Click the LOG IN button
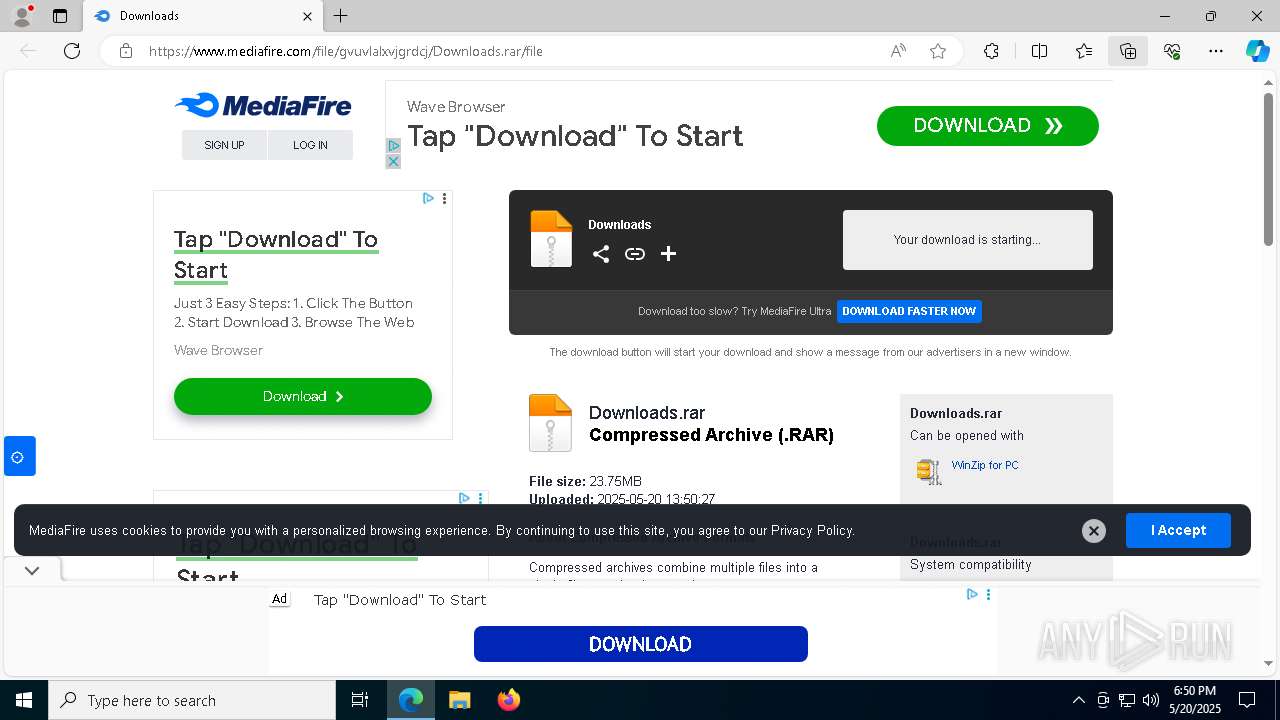 pyautogui.click(x=310, y=145)
